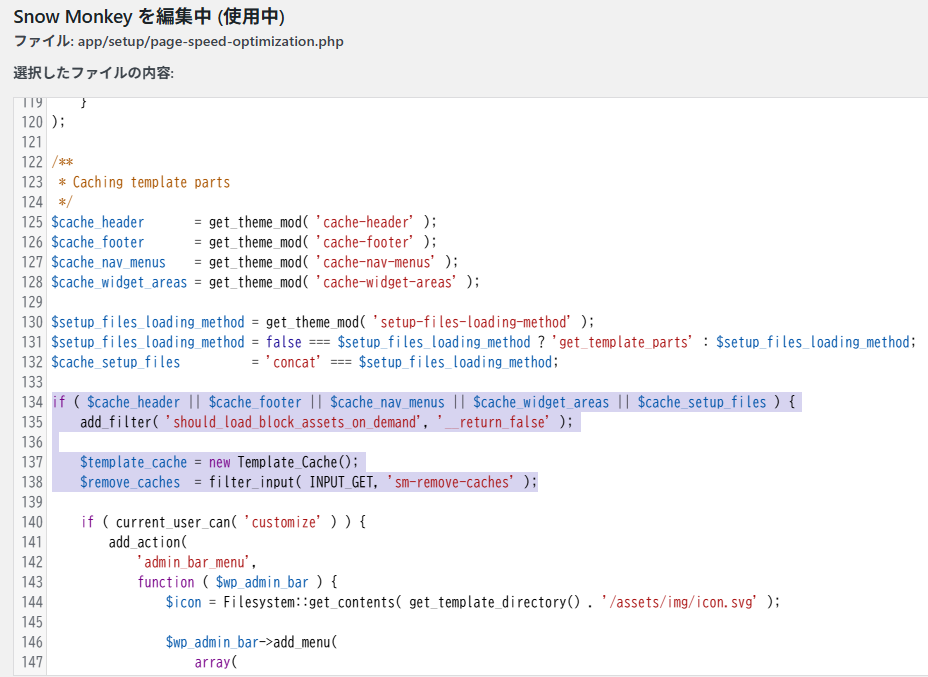Click line number 140 in the gutter

coord(32,522)
